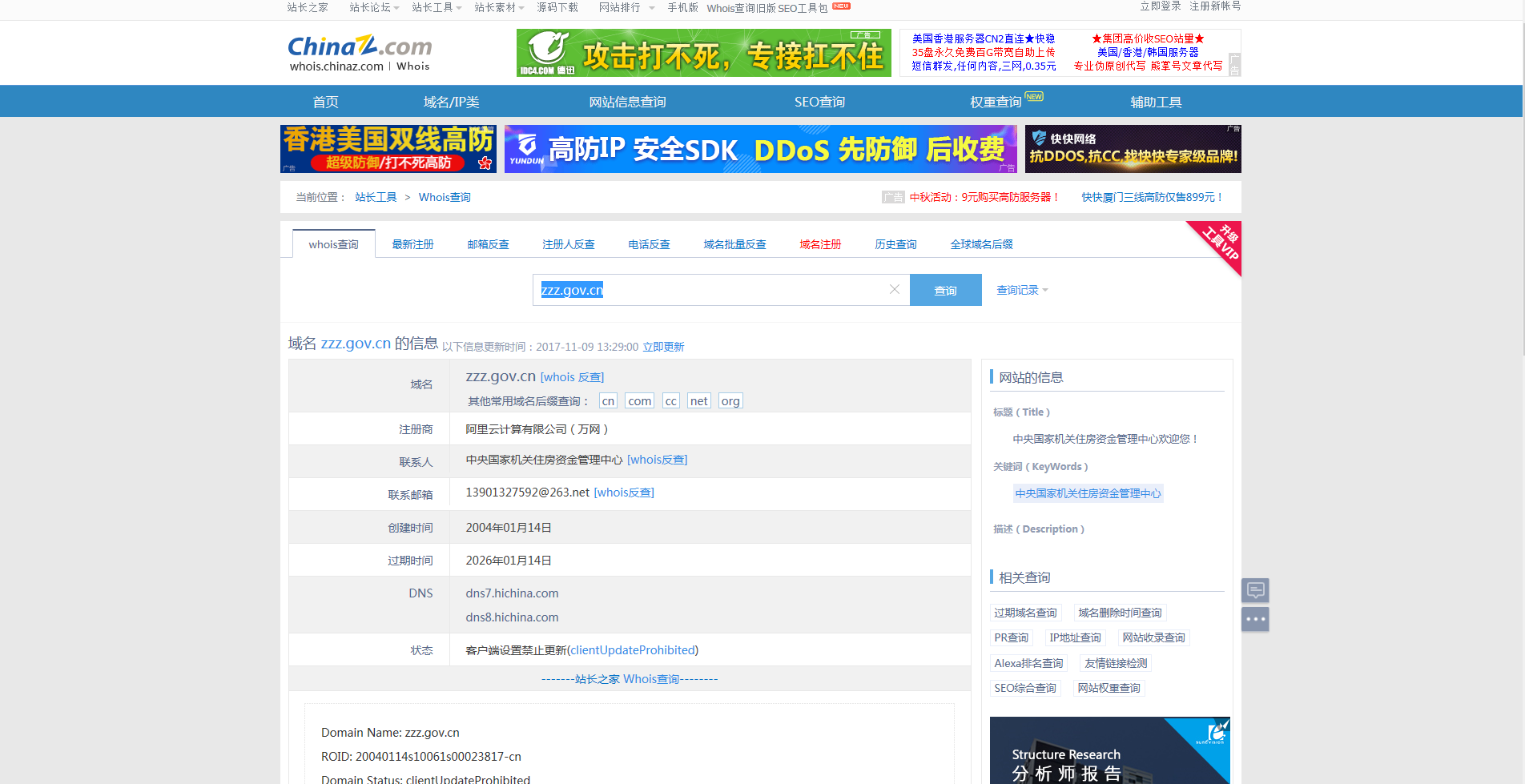Screen dimensions: 1525x784
Task: Open the 快快网络 DDOS banner ad
Action: (x=1133, y=149)
